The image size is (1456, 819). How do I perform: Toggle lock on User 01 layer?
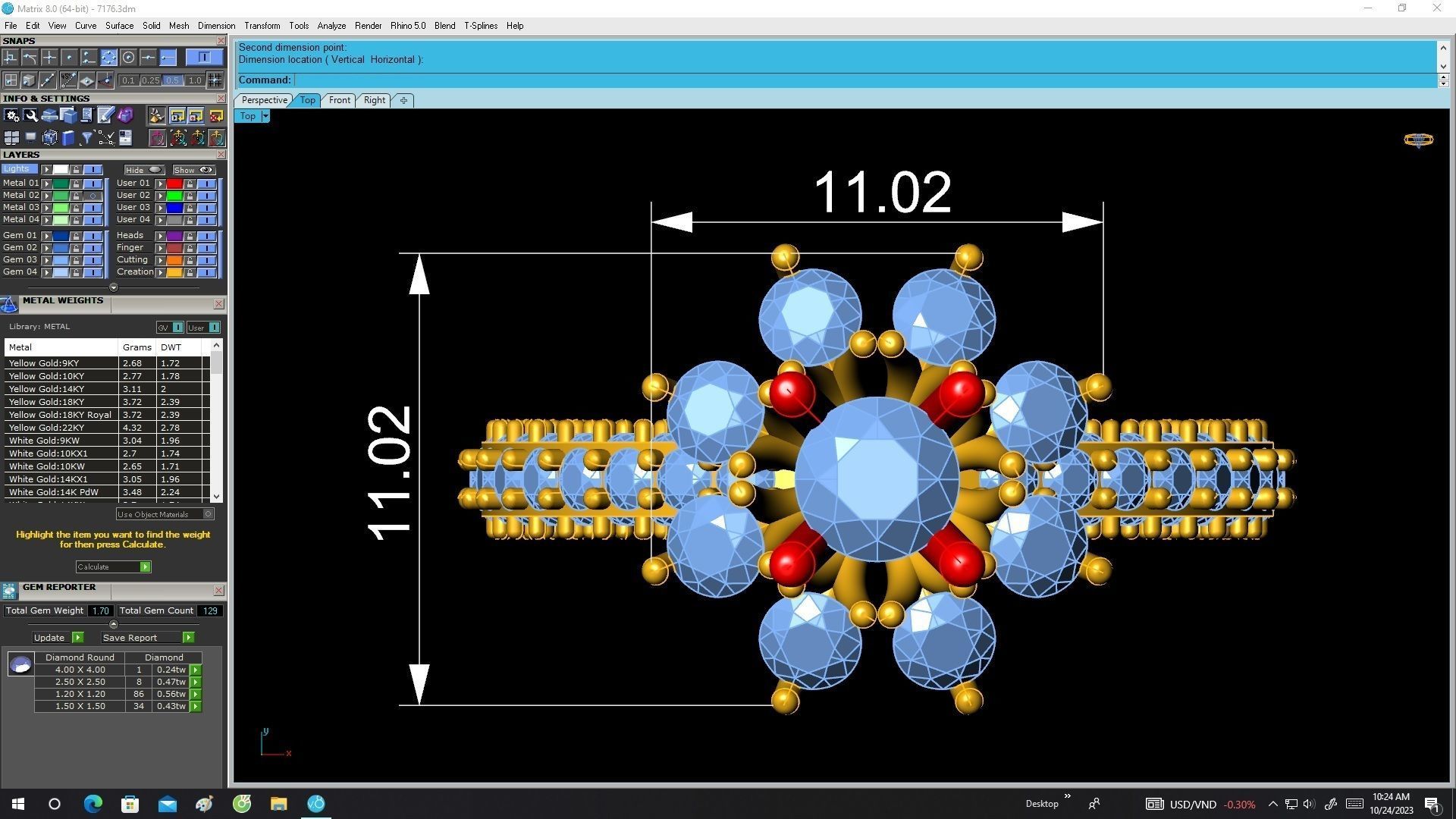pos(190,184)
